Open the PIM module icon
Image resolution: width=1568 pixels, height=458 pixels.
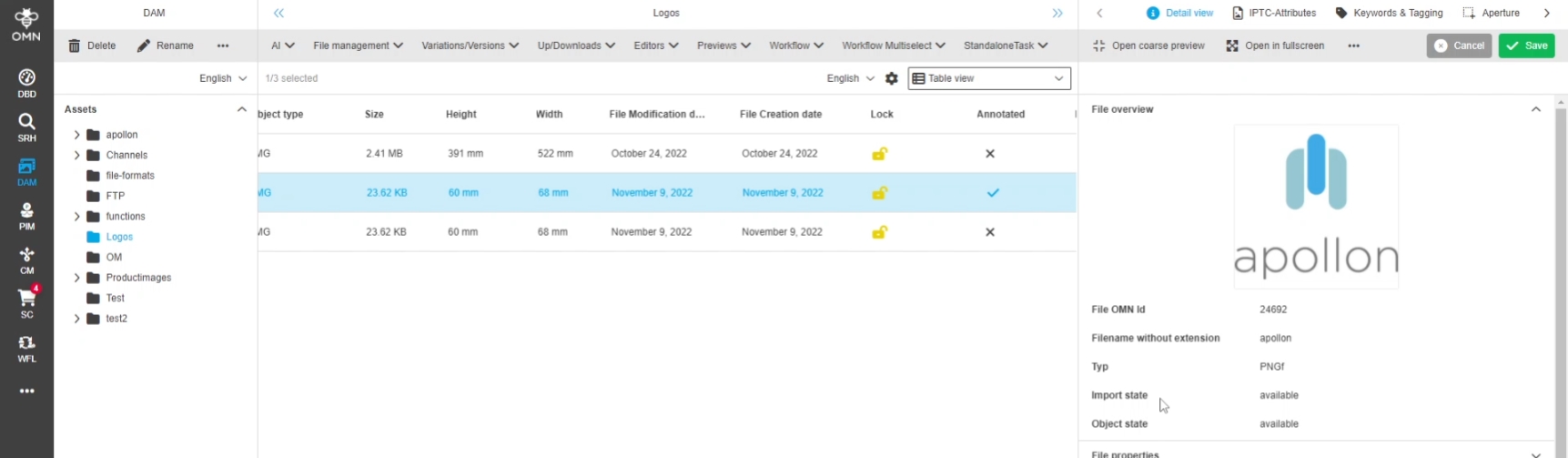tap(26, 216)
